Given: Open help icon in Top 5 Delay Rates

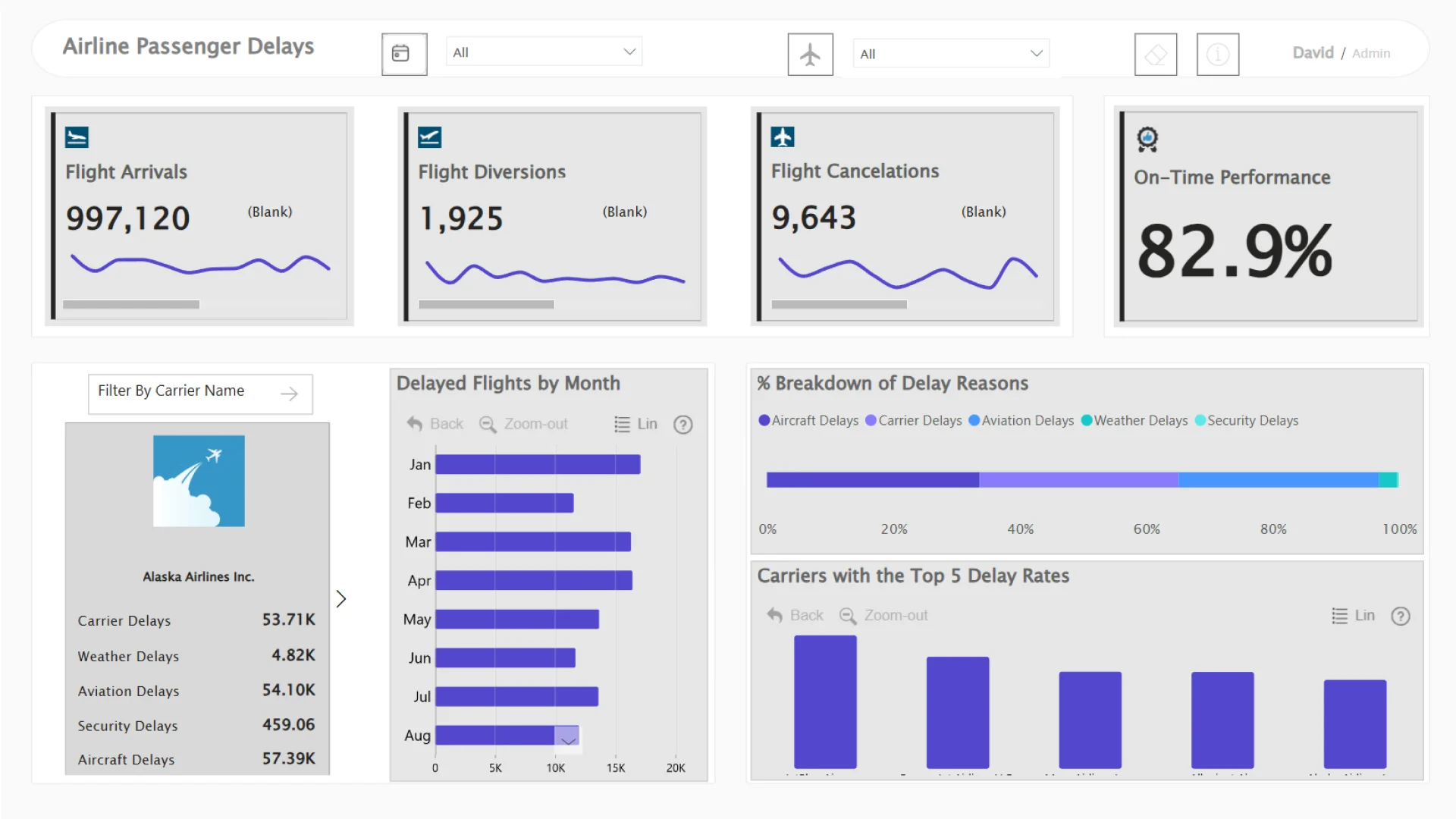Looking at the screenshot, I should tap(1401, 617).
